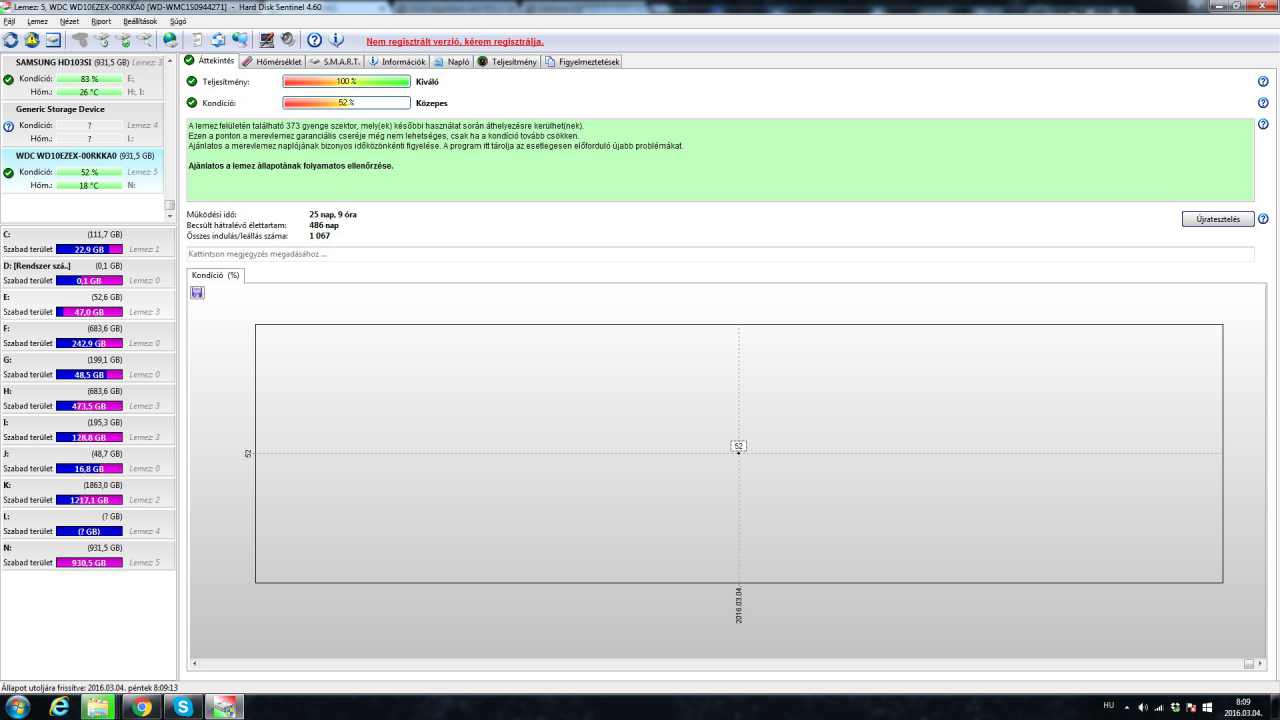Click the disk list scroll-down arrow

click(x=170, y=216)
